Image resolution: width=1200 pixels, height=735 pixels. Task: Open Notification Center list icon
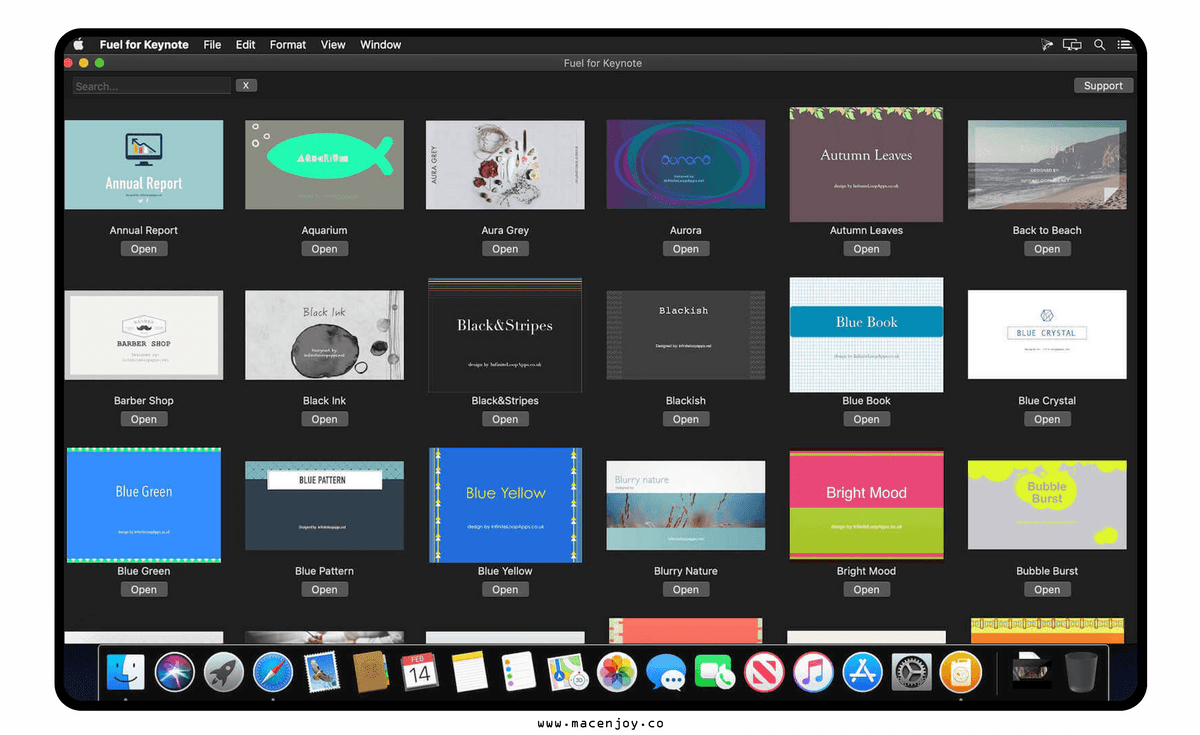tap(1125, 44)
